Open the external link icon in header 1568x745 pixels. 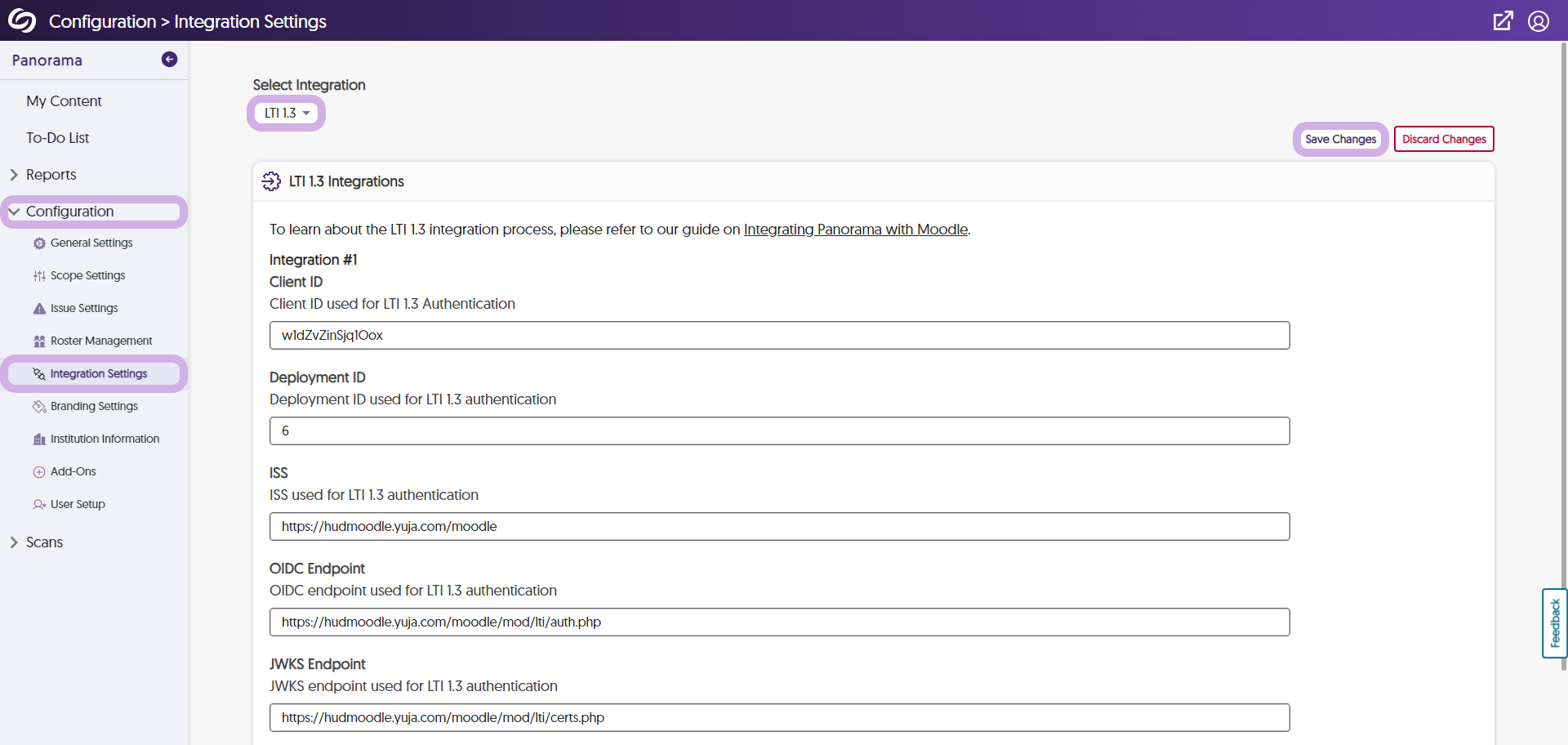click(x=1503, y=20)
